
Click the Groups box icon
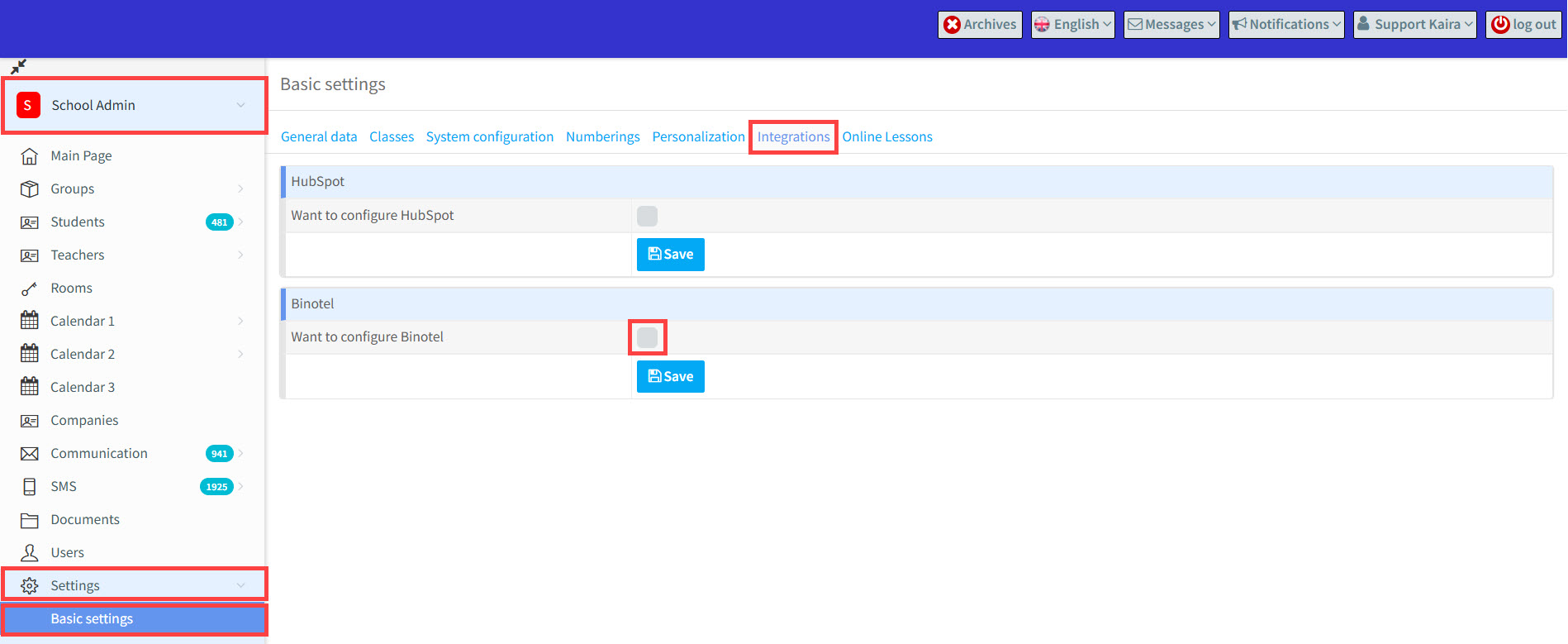click(x=30, y=188)
